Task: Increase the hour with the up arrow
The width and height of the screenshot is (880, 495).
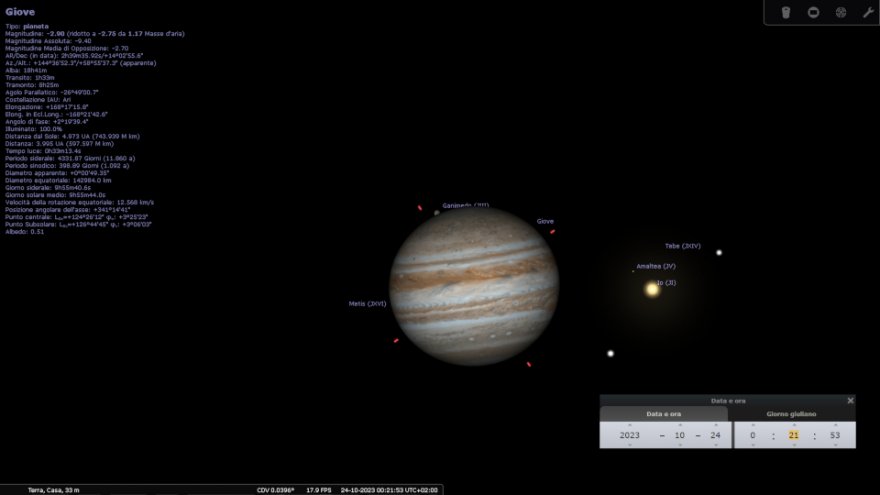Action: (x=752, y=425)
